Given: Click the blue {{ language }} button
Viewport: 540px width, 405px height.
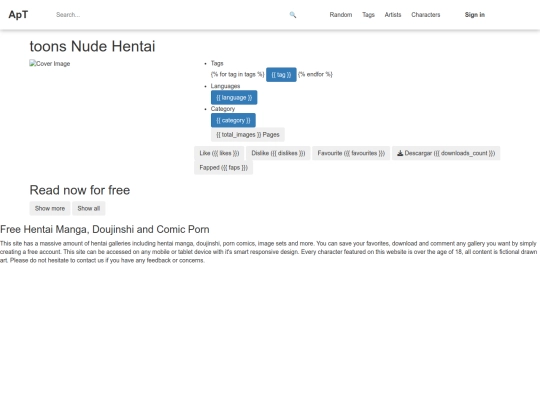Looking at the screenshot, I should click(234, 97).
